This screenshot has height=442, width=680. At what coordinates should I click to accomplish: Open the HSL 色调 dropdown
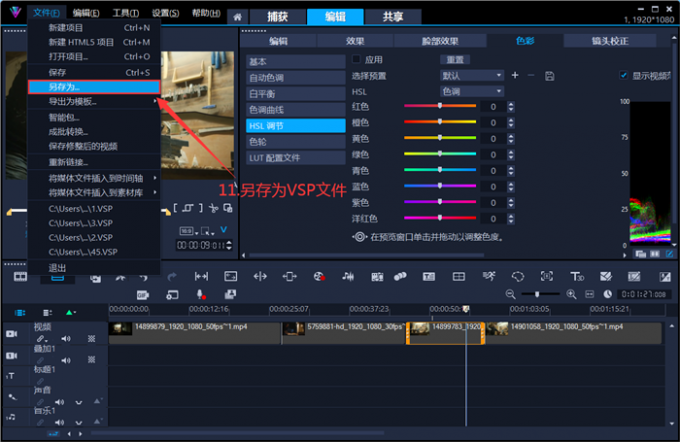[x=472, y=92]
